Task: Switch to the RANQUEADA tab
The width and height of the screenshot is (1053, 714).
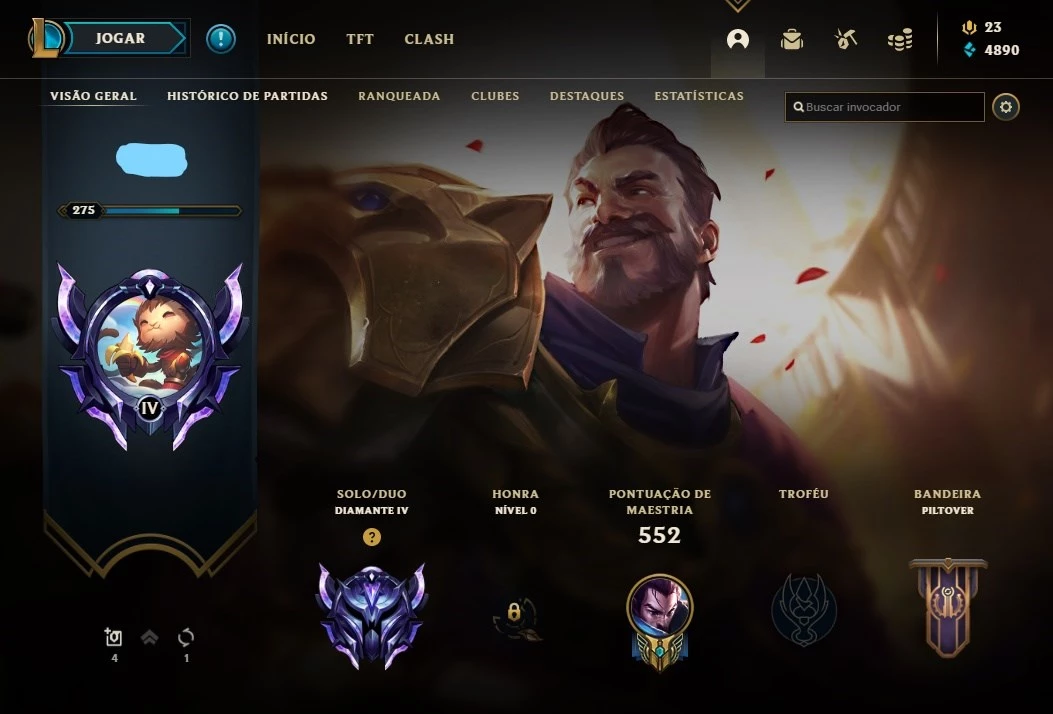Action: point(399,96)
